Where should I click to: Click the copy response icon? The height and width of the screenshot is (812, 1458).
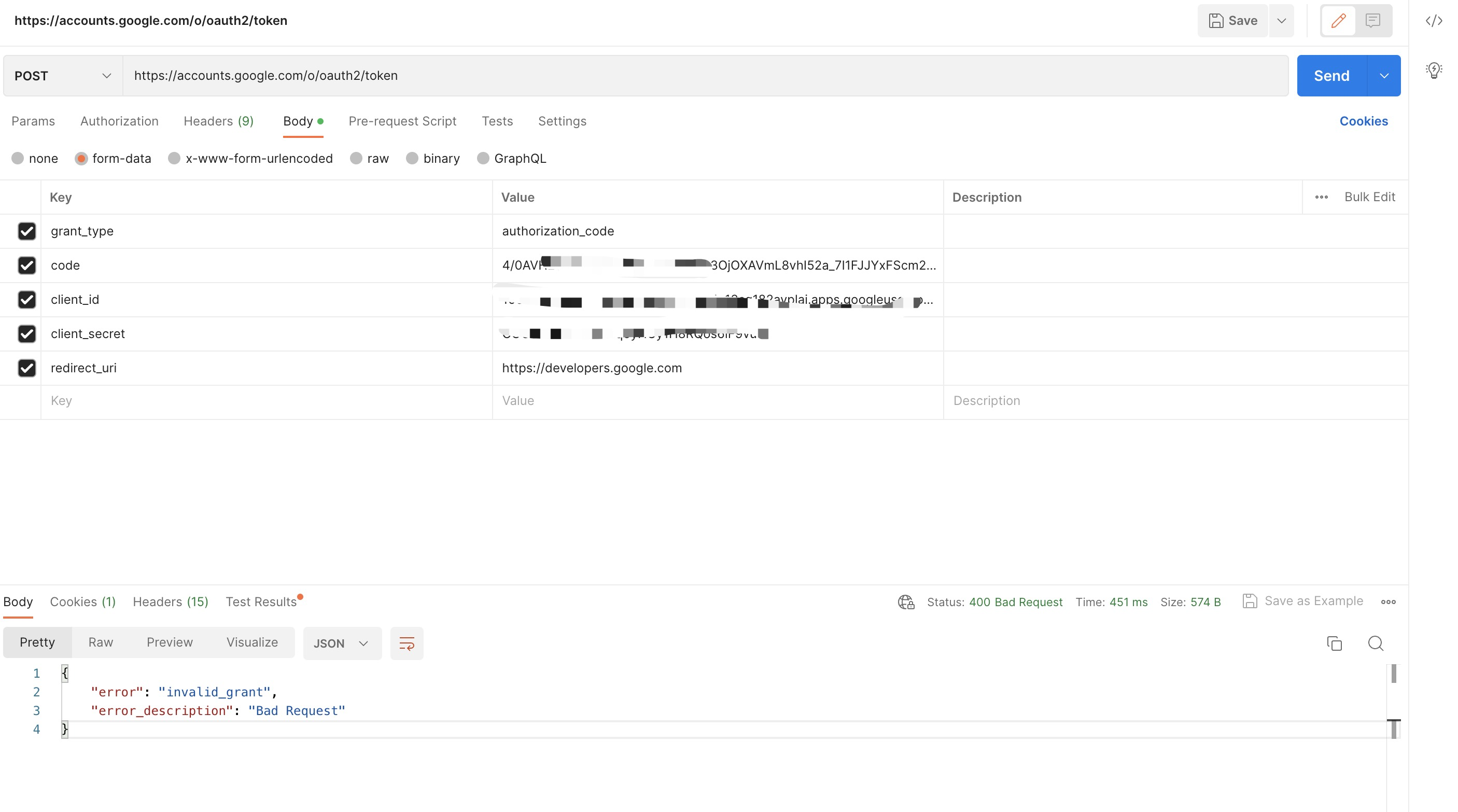pyautogui.click(x=1334, y=643)
